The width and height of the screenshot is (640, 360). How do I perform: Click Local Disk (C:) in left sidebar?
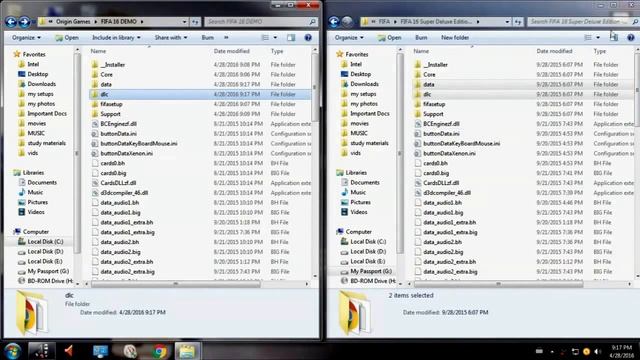[x=45, y=242]
